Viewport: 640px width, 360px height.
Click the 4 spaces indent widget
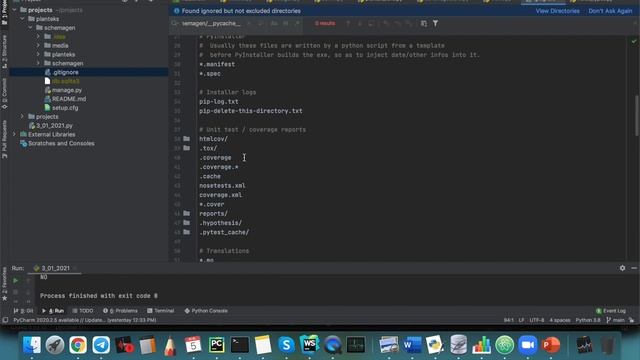[x=560, y=320]
